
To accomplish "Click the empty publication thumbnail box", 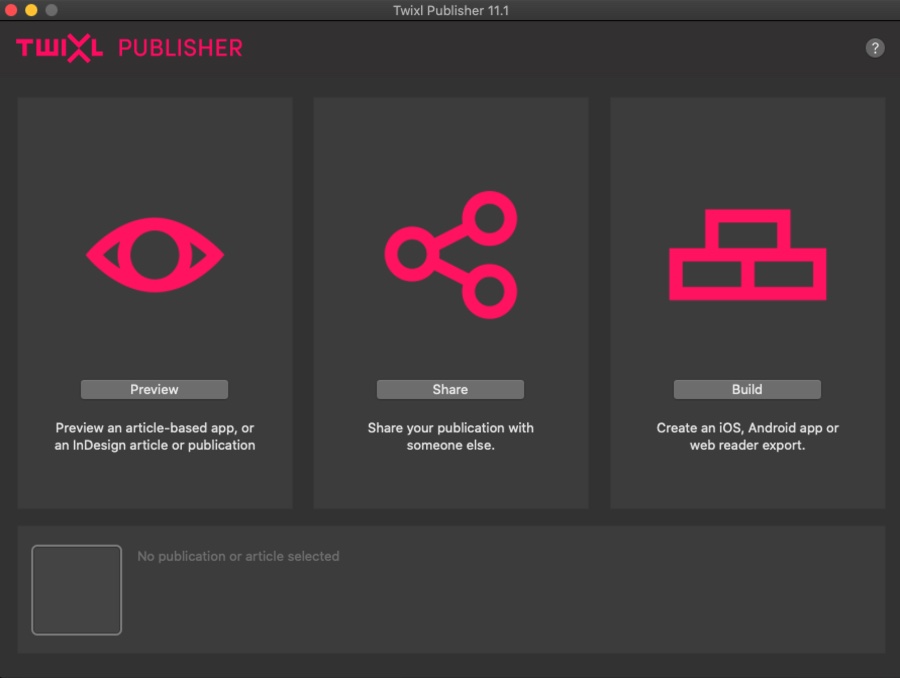I will (x=76, y=590).
